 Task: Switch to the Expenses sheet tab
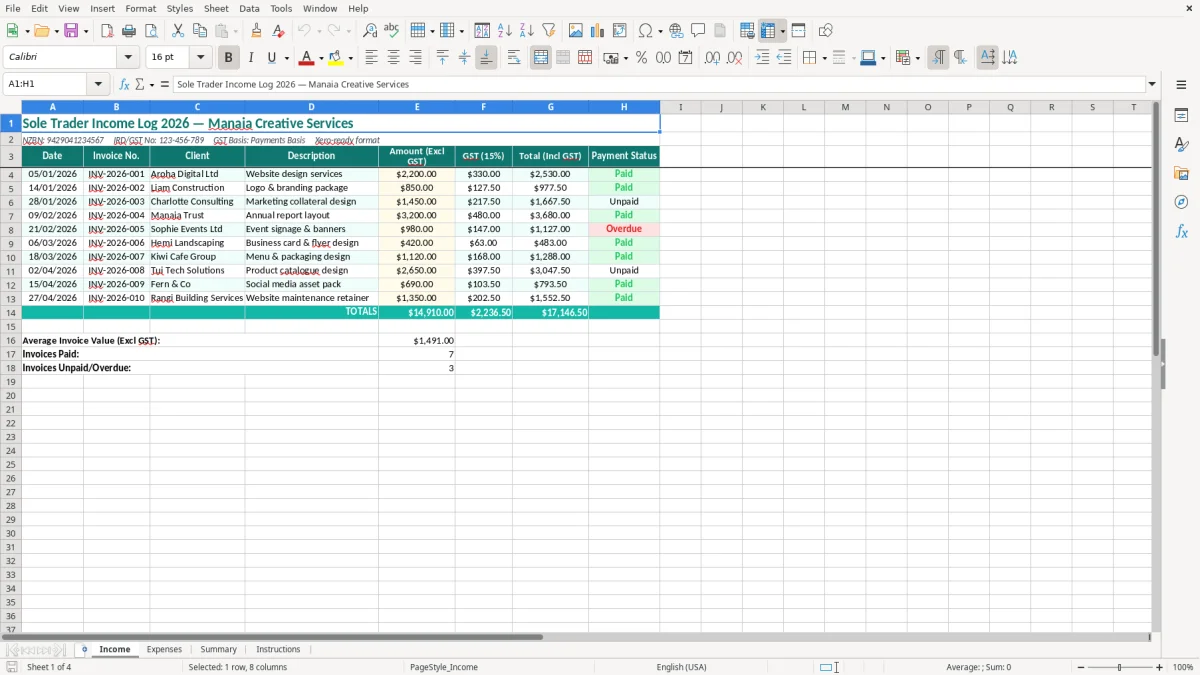164,650
